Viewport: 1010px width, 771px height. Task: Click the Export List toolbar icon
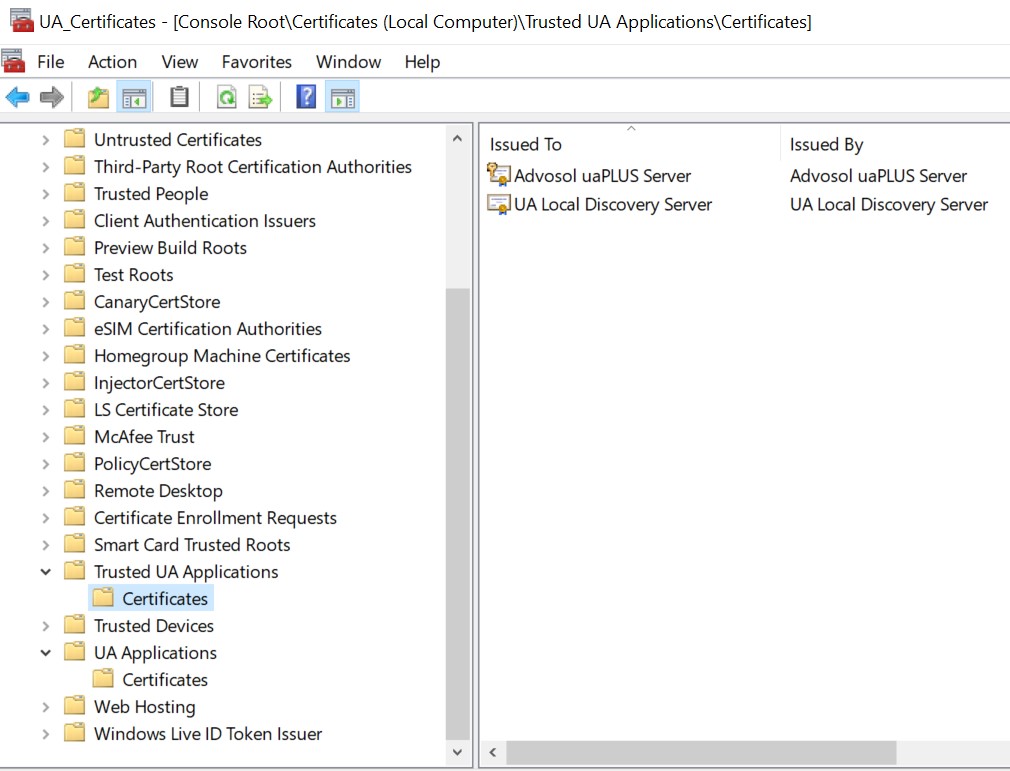click(x=260, y=97)
